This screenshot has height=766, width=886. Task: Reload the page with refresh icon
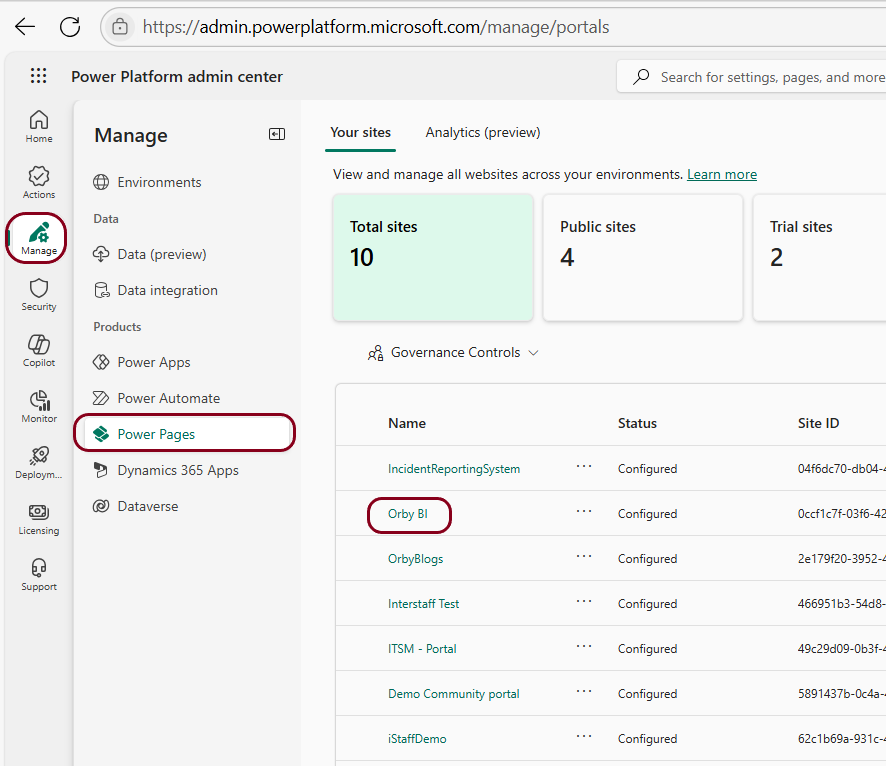(x=70, y=27)
